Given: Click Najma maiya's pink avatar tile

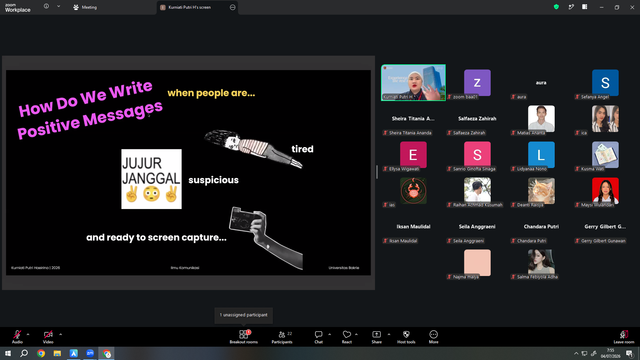Looking at the screenshot, I should tap(477, 262).
